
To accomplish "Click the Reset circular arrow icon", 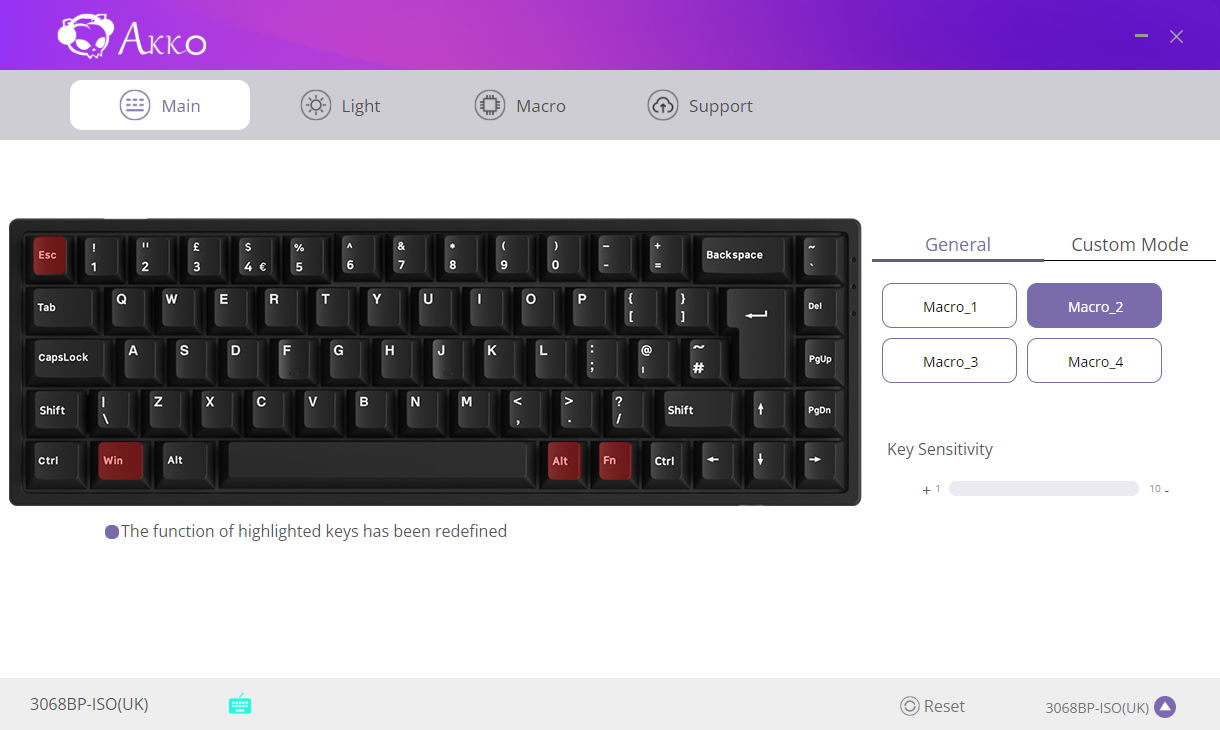I will pos(910,706).
